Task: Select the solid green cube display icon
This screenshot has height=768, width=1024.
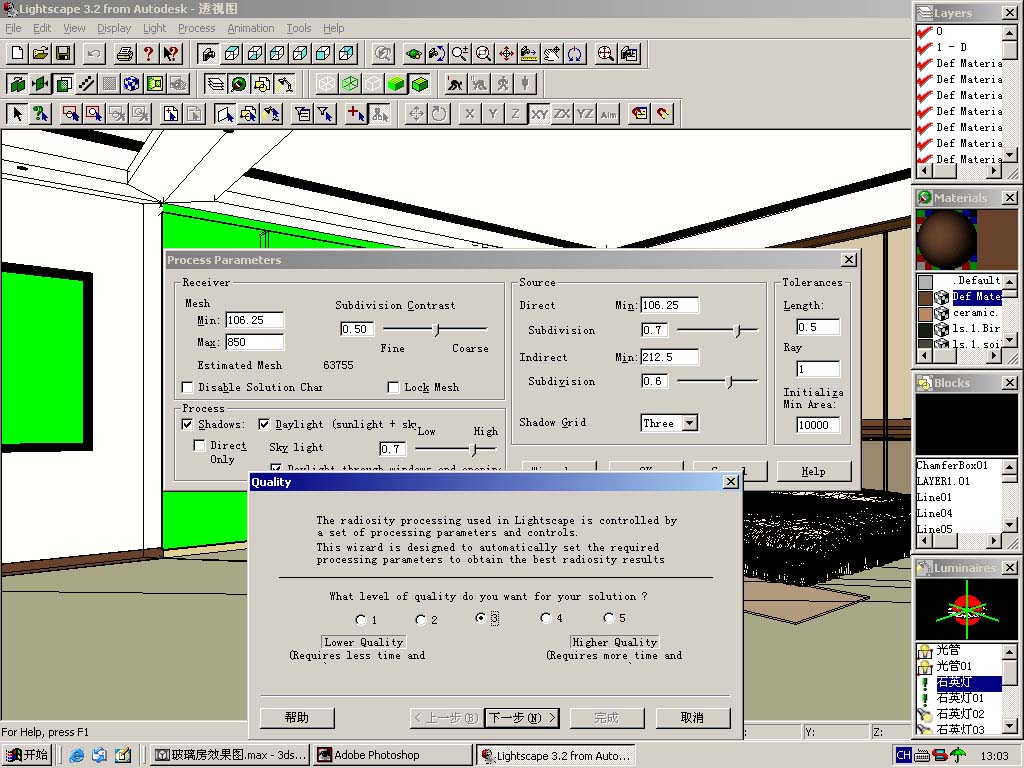Action: (x=396, y=84)
